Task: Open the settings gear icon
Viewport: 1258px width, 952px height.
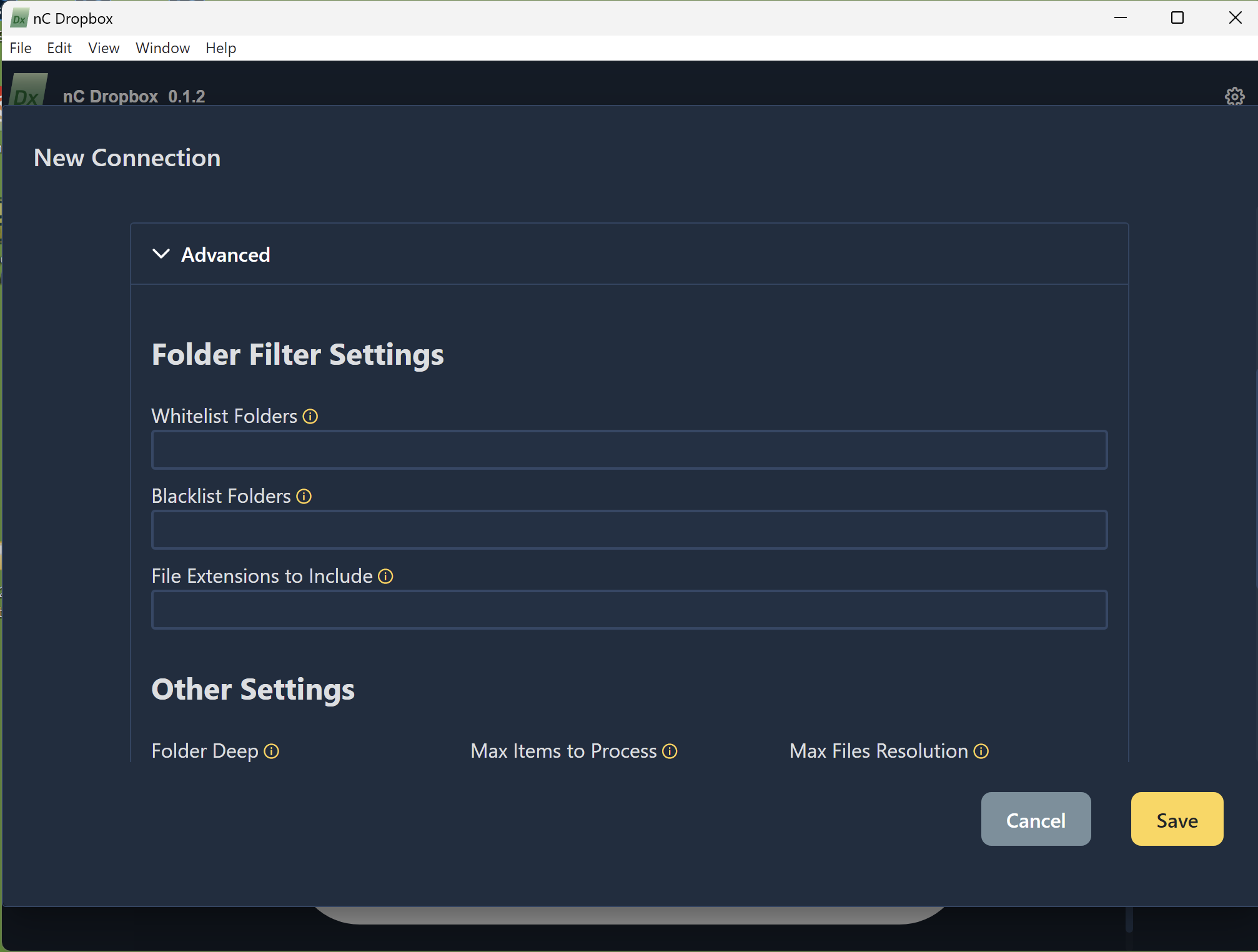Action: click(1234, 96)
